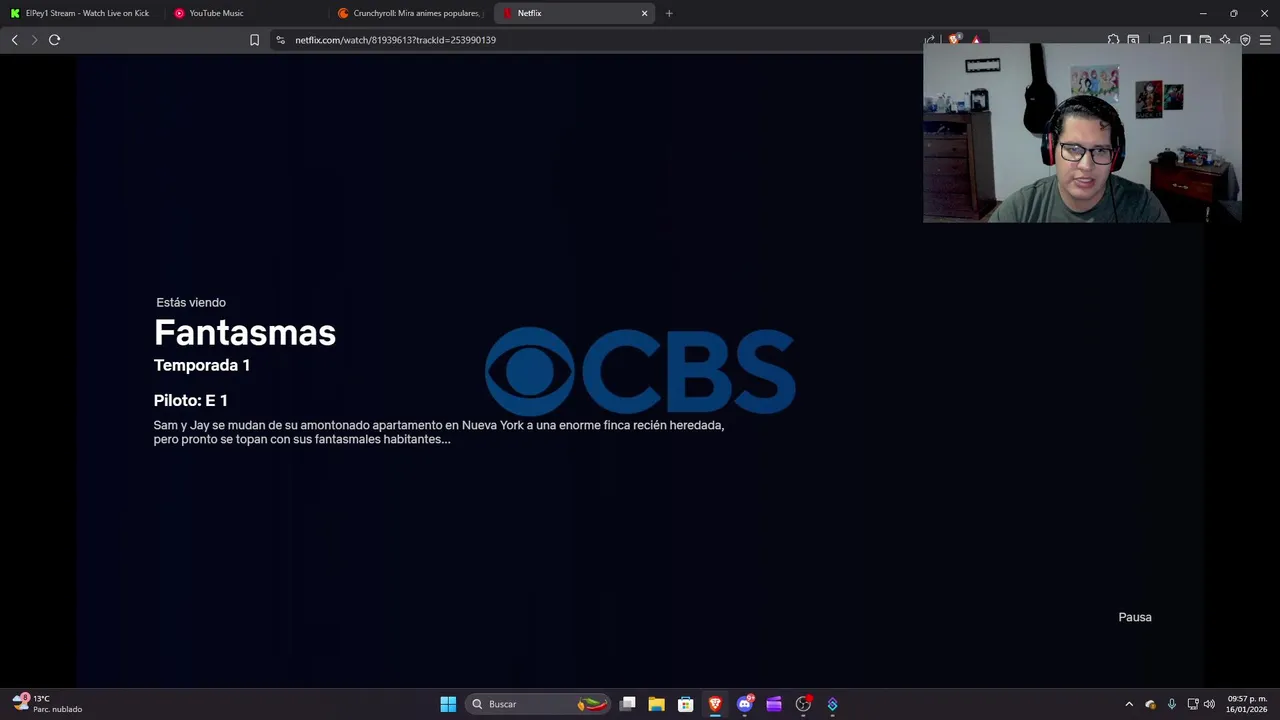Click the microphone tray icon
The height and width of the screenshot is (720, 1280).
1171,704
